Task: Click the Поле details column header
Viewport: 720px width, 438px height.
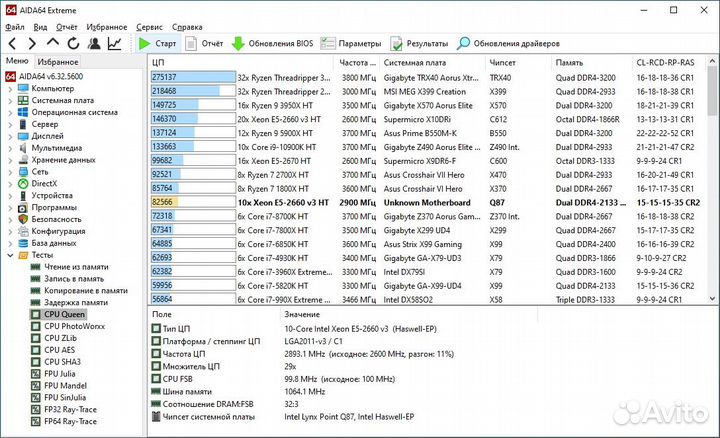Action: point(214,314)
